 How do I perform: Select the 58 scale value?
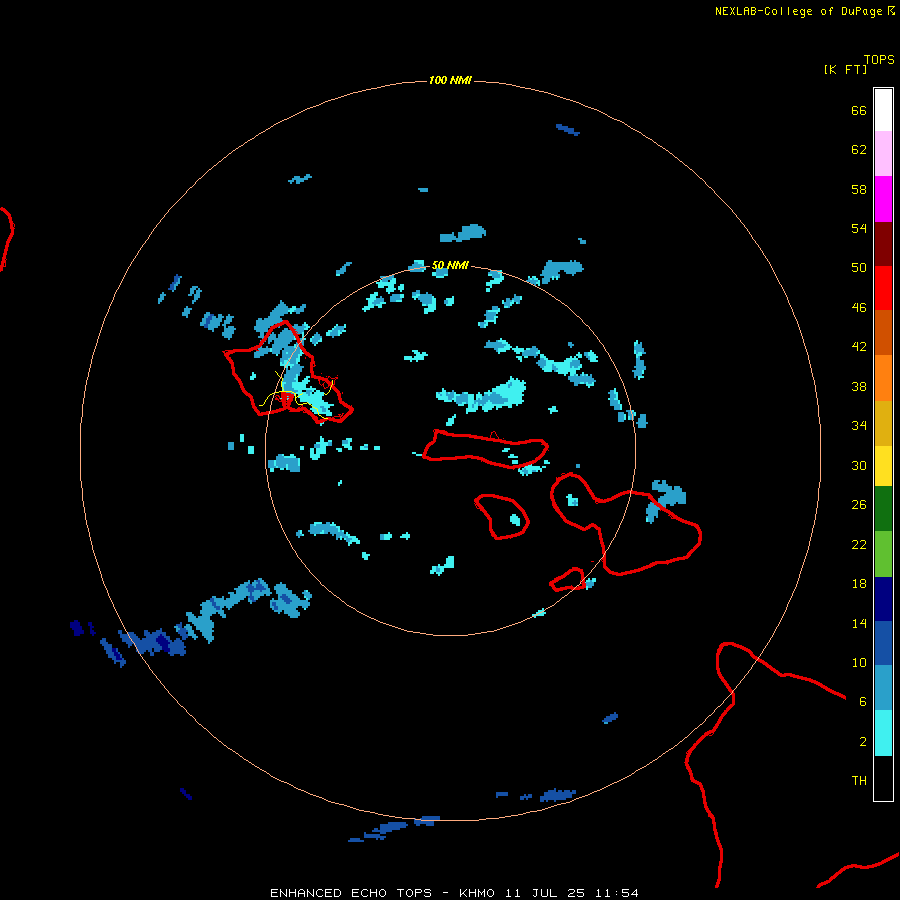pyautogui.click(x=859, y=189)
